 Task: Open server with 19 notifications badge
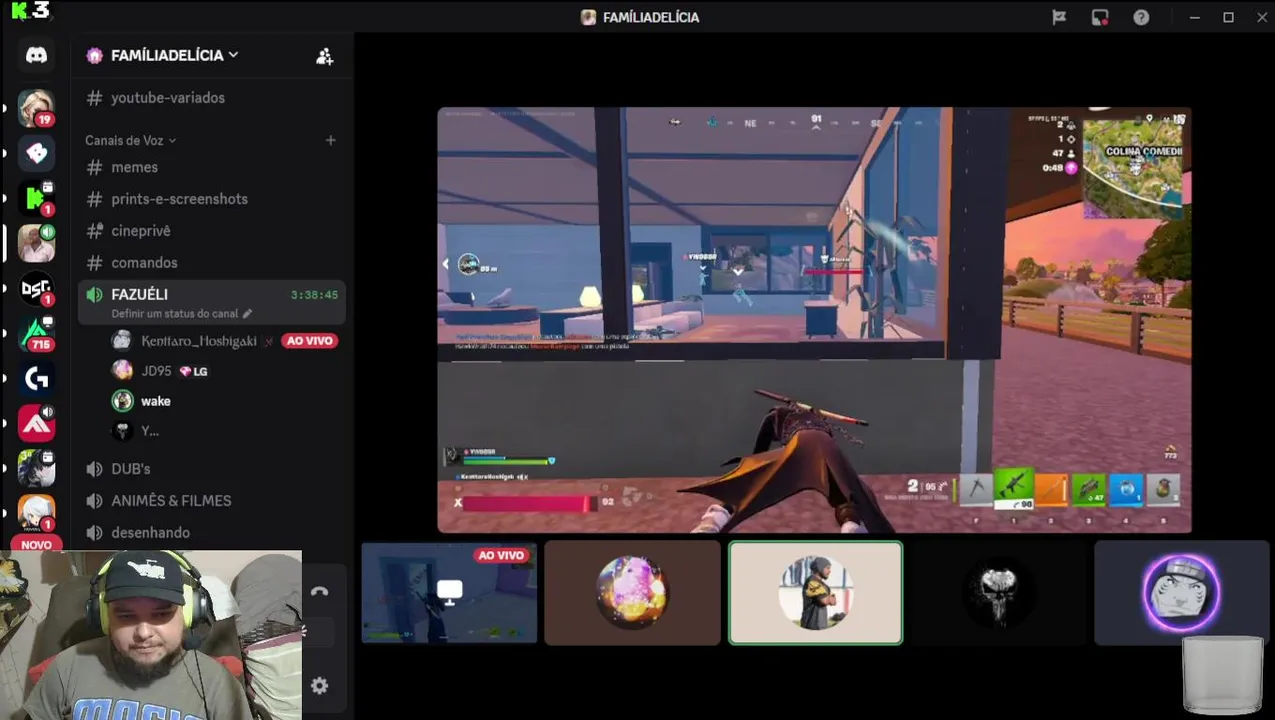[36, 107]
